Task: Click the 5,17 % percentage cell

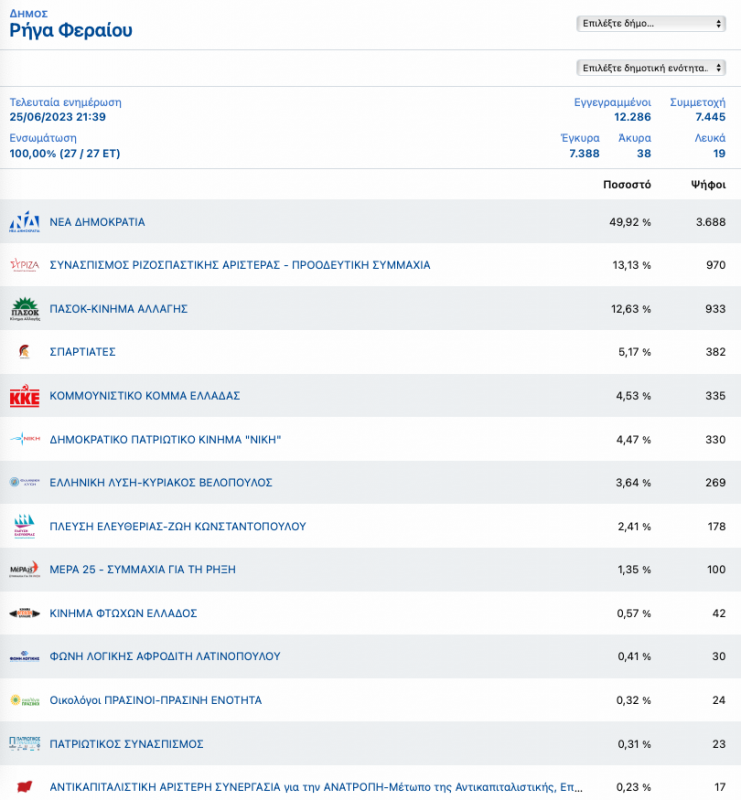Action: 634,352
